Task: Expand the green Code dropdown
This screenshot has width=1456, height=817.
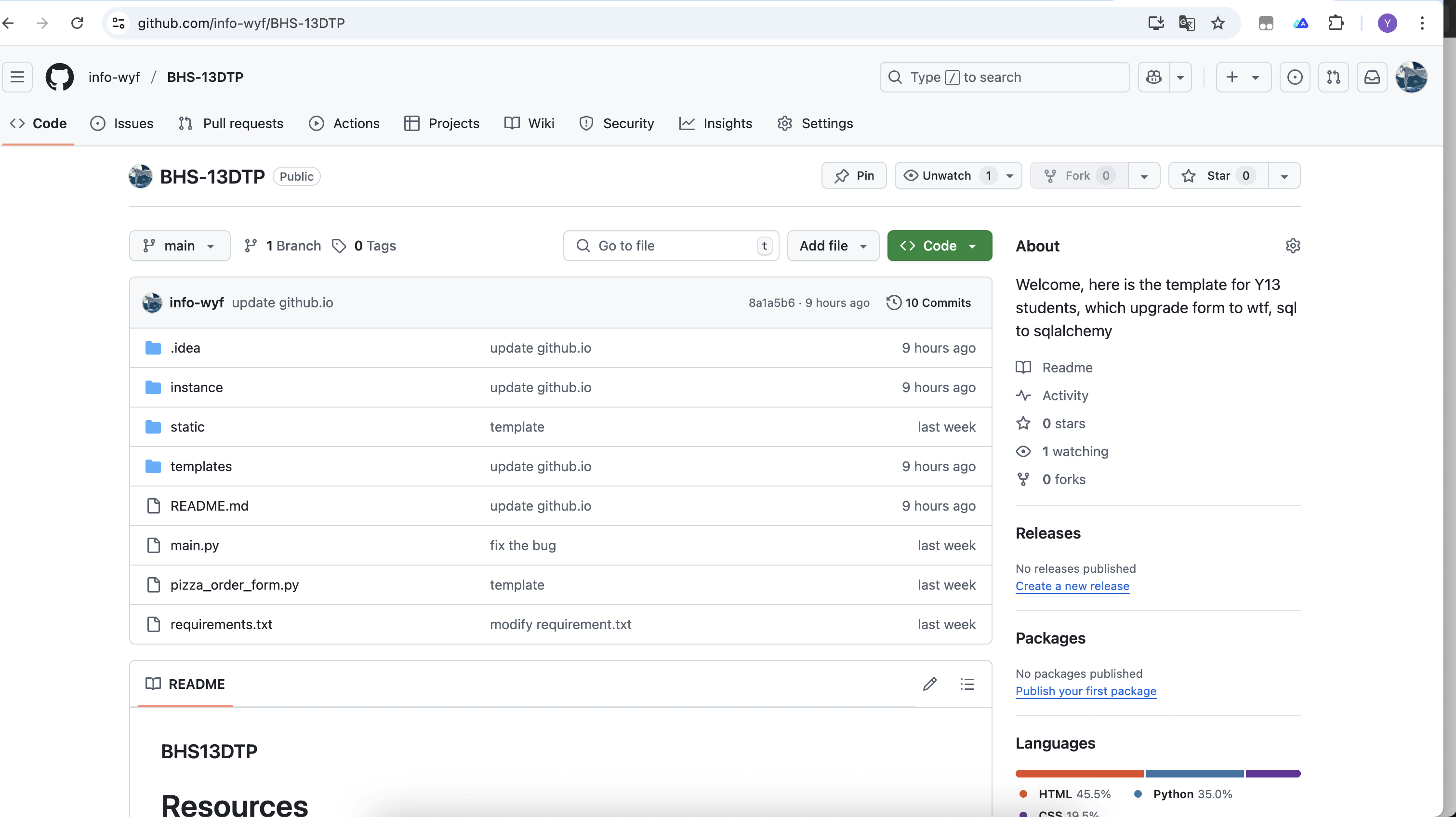Action: 940,246
